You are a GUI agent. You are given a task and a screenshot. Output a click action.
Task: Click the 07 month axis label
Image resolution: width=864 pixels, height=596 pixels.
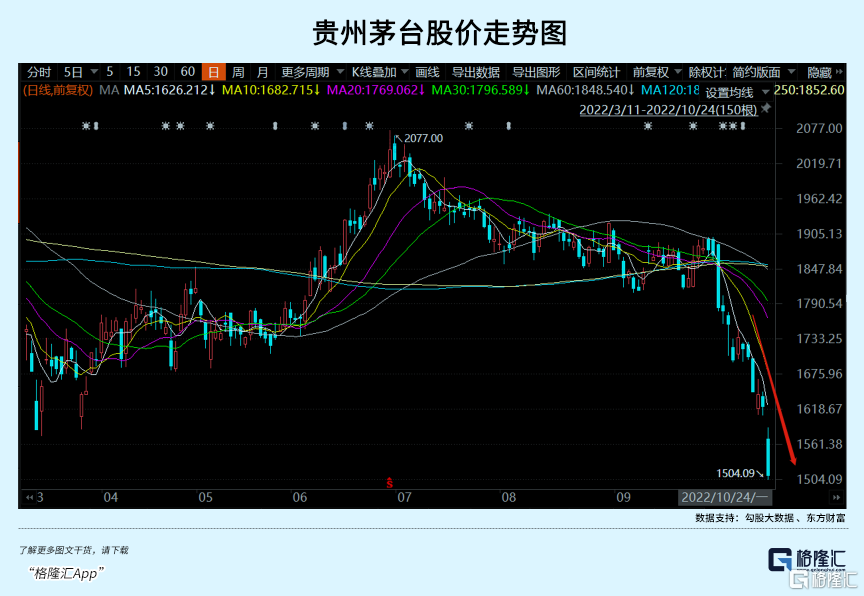(404, 497)
